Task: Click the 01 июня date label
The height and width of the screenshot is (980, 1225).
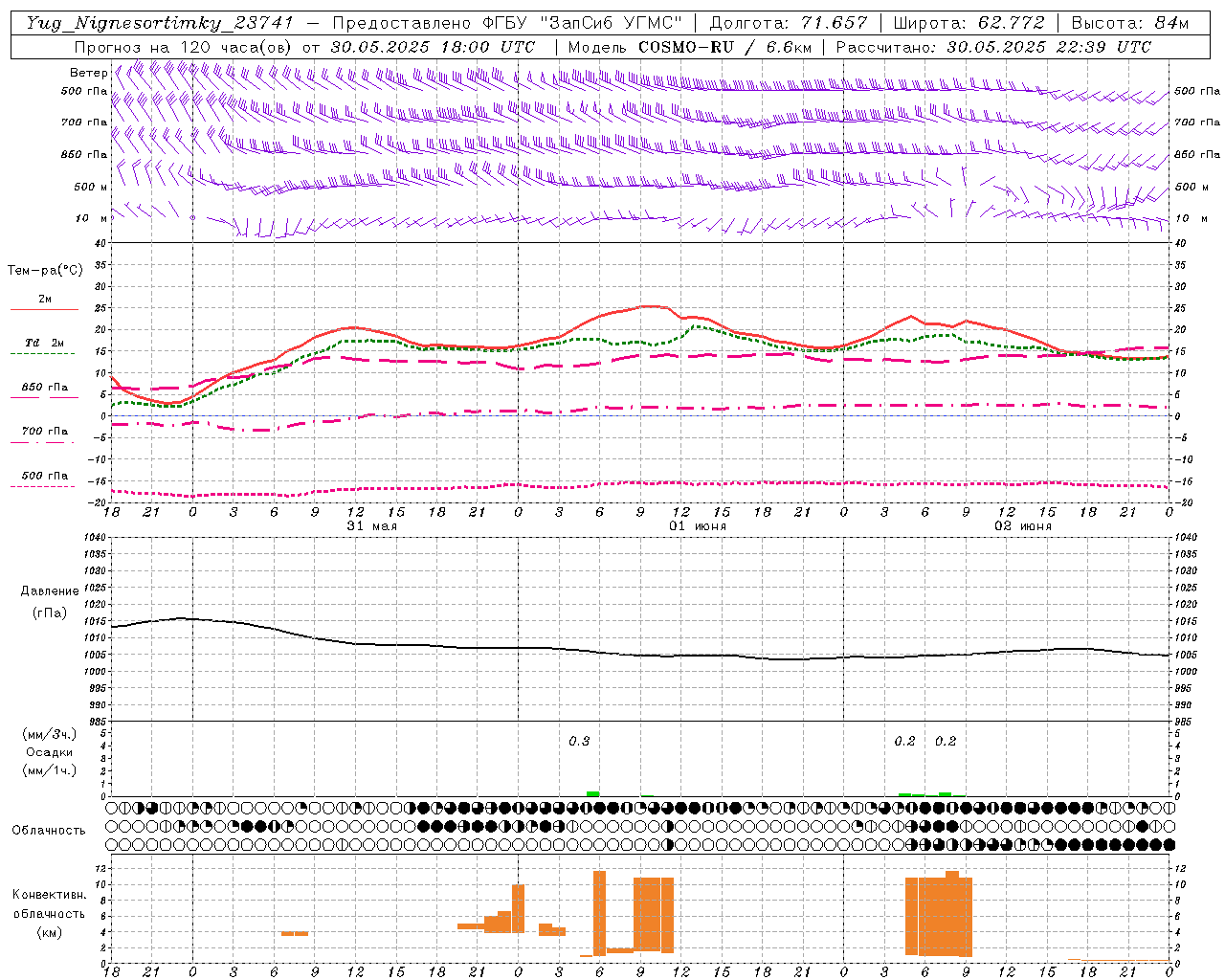Action: click(x=698, y=526)
